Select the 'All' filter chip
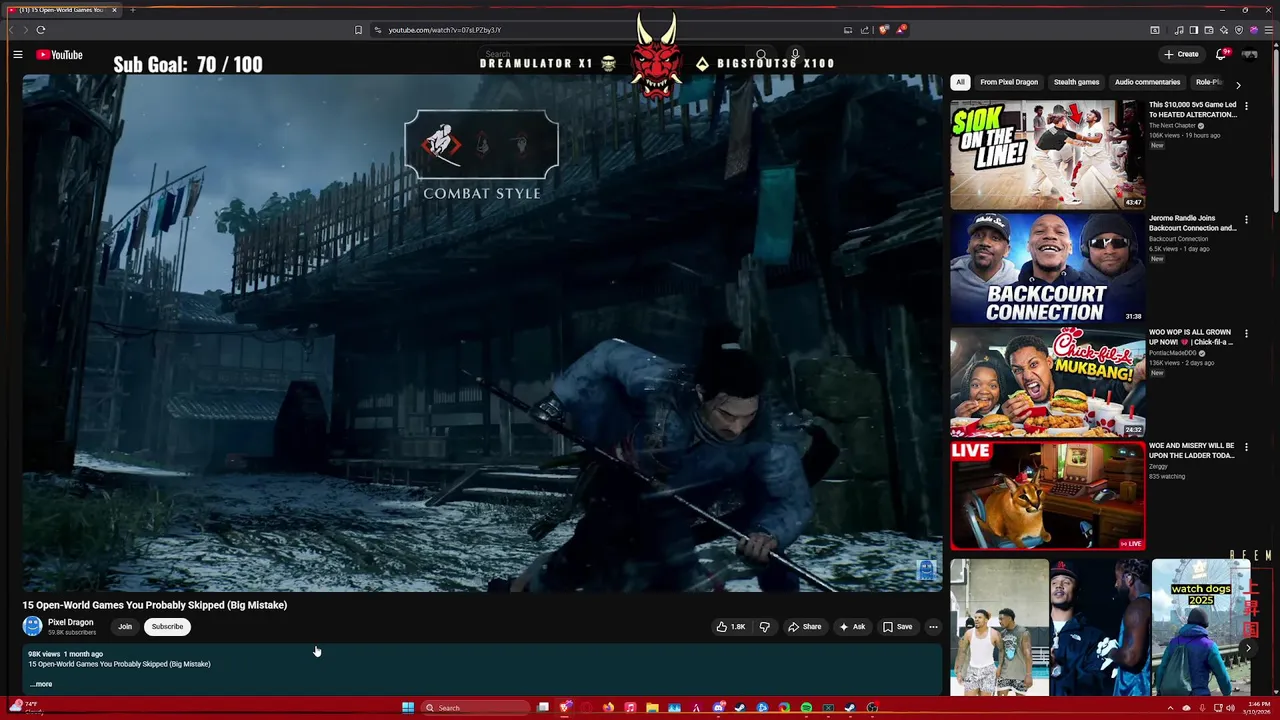 click(x=960, y=82)
